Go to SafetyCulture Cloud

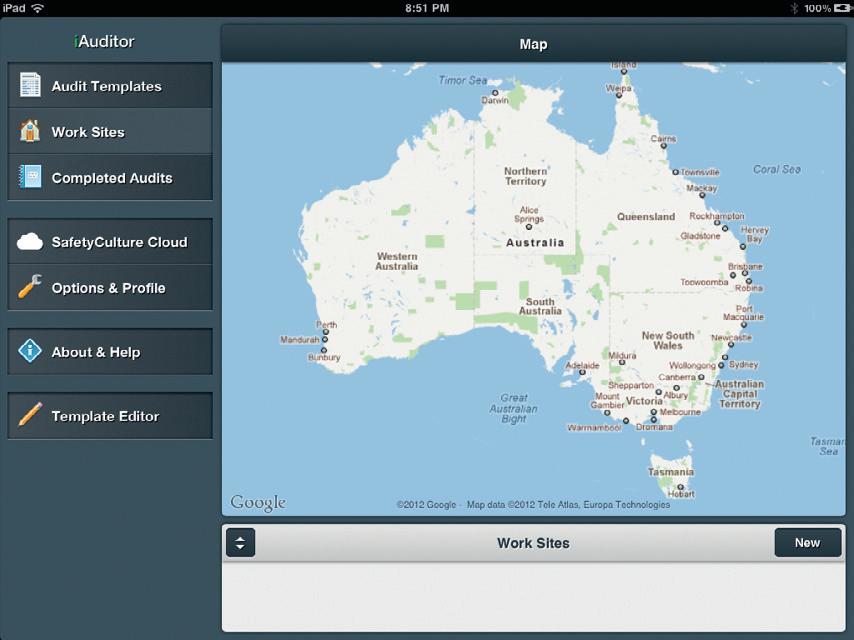[x=111, y=241]
